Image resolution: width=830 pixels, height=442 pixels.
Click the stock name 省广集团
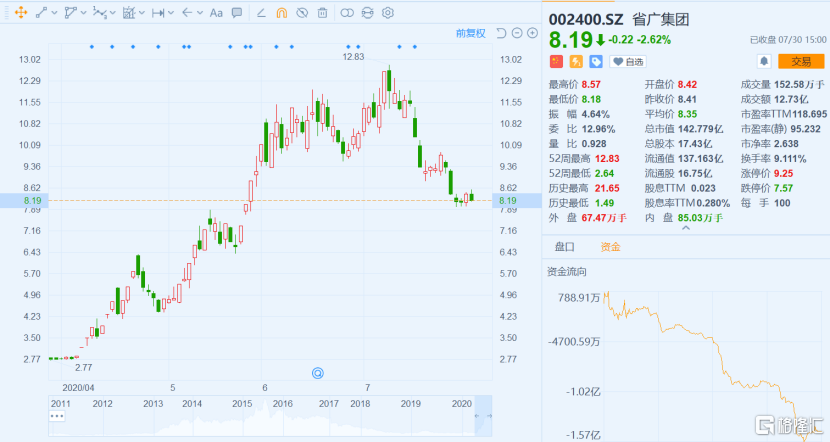[661, 20]
